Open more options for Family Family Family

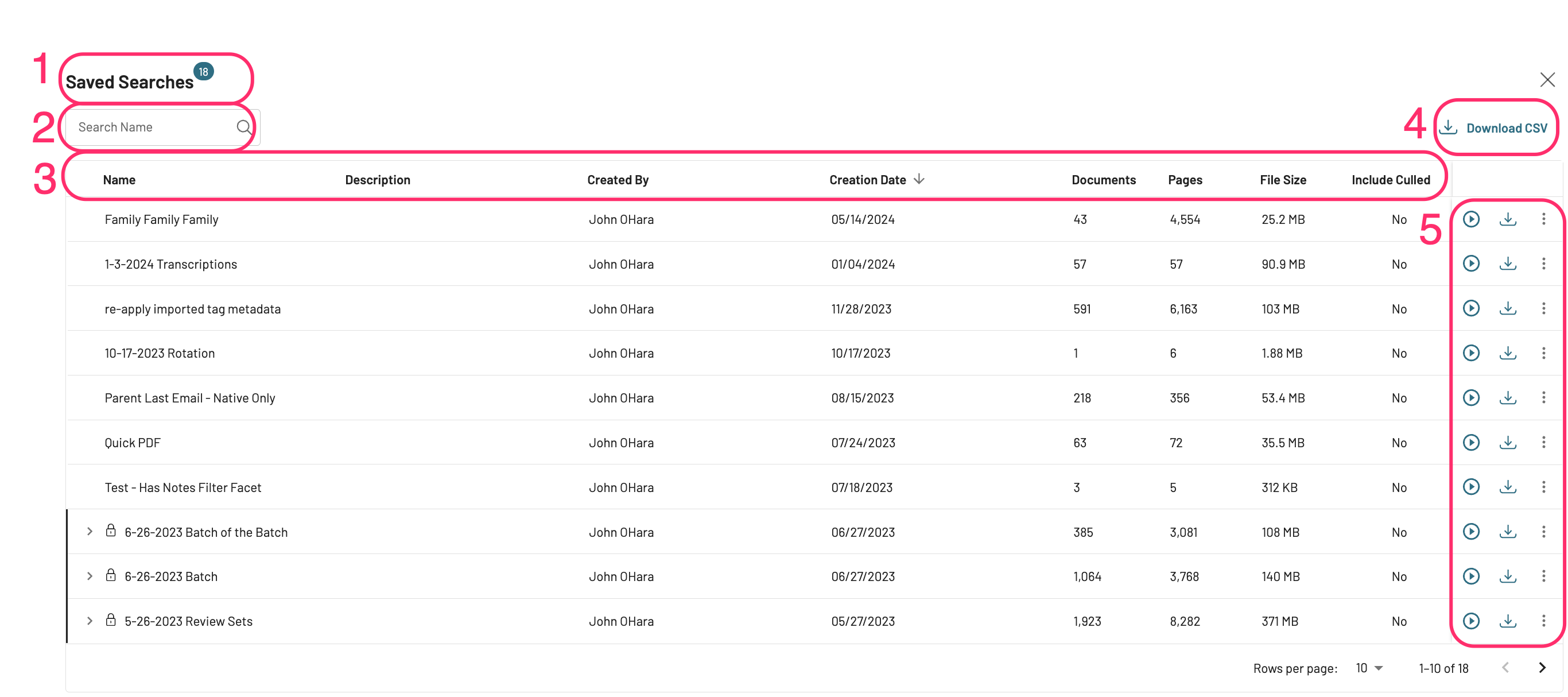click(1544, 219)
